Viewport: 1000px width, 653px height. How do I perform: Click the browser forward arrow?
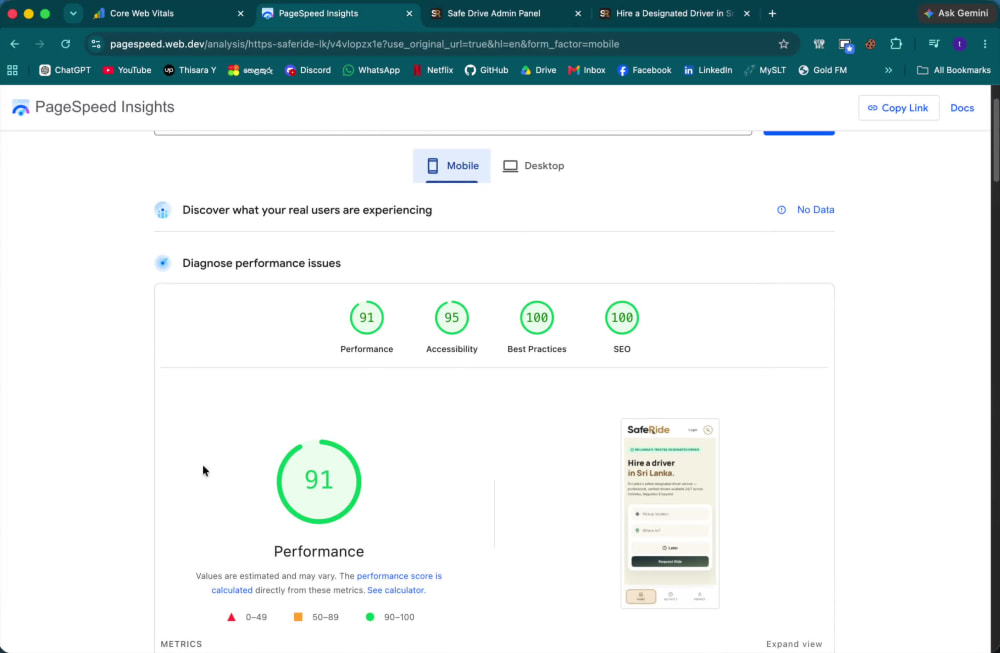point(40,44)
